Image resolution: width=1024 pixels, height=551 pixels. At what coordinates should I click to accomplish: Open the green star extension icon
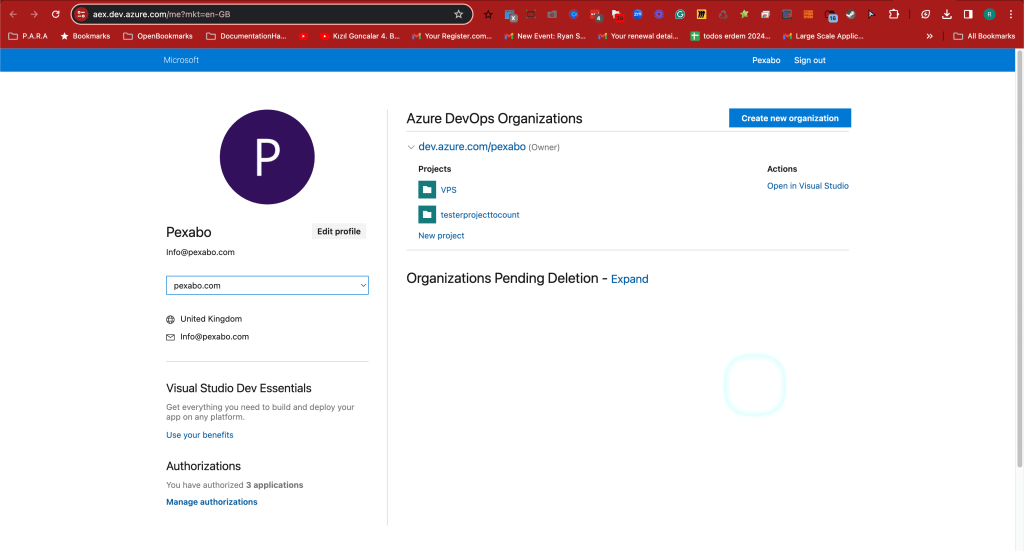point(744,14)
